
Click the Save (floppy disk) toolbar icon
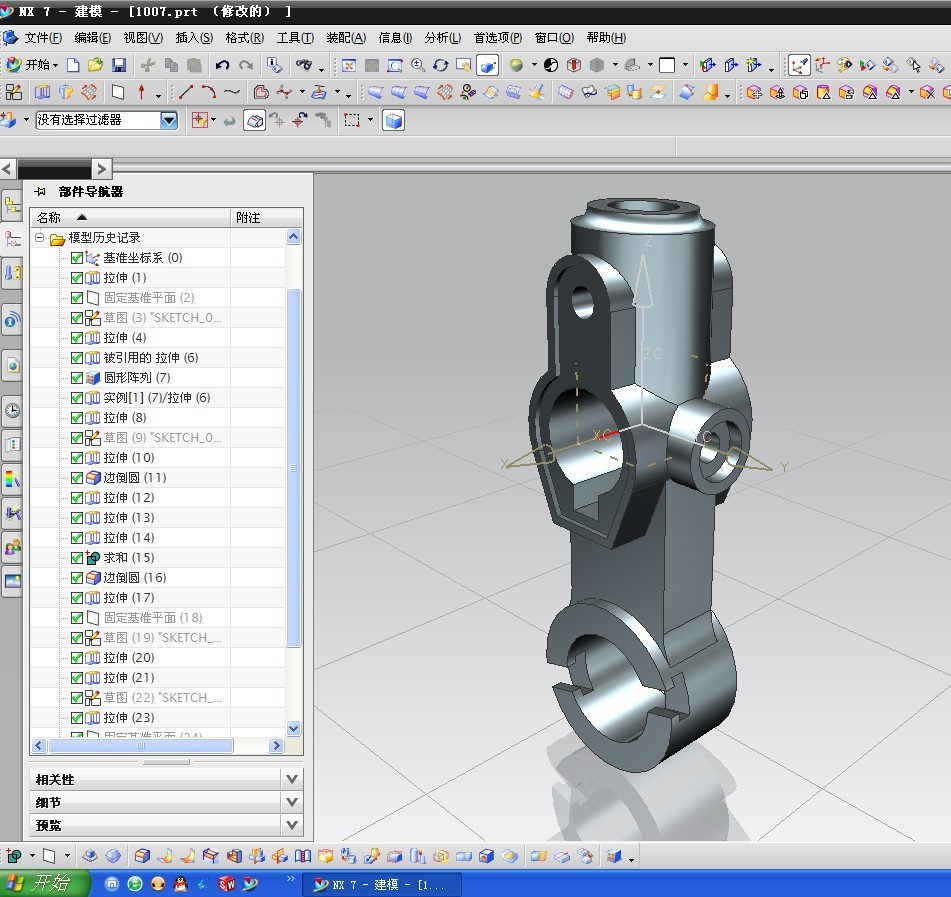click(119, 65)
